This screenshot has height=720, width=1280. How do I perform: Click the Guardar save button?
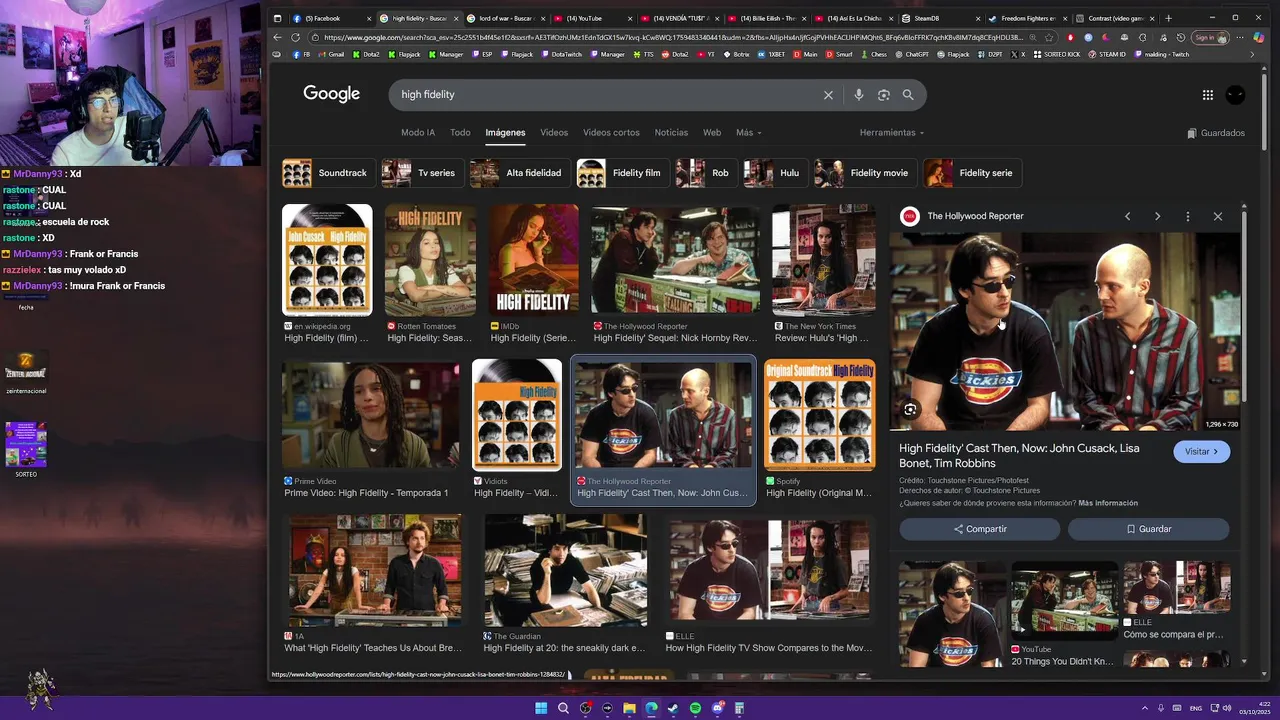tap(1149, 529)
